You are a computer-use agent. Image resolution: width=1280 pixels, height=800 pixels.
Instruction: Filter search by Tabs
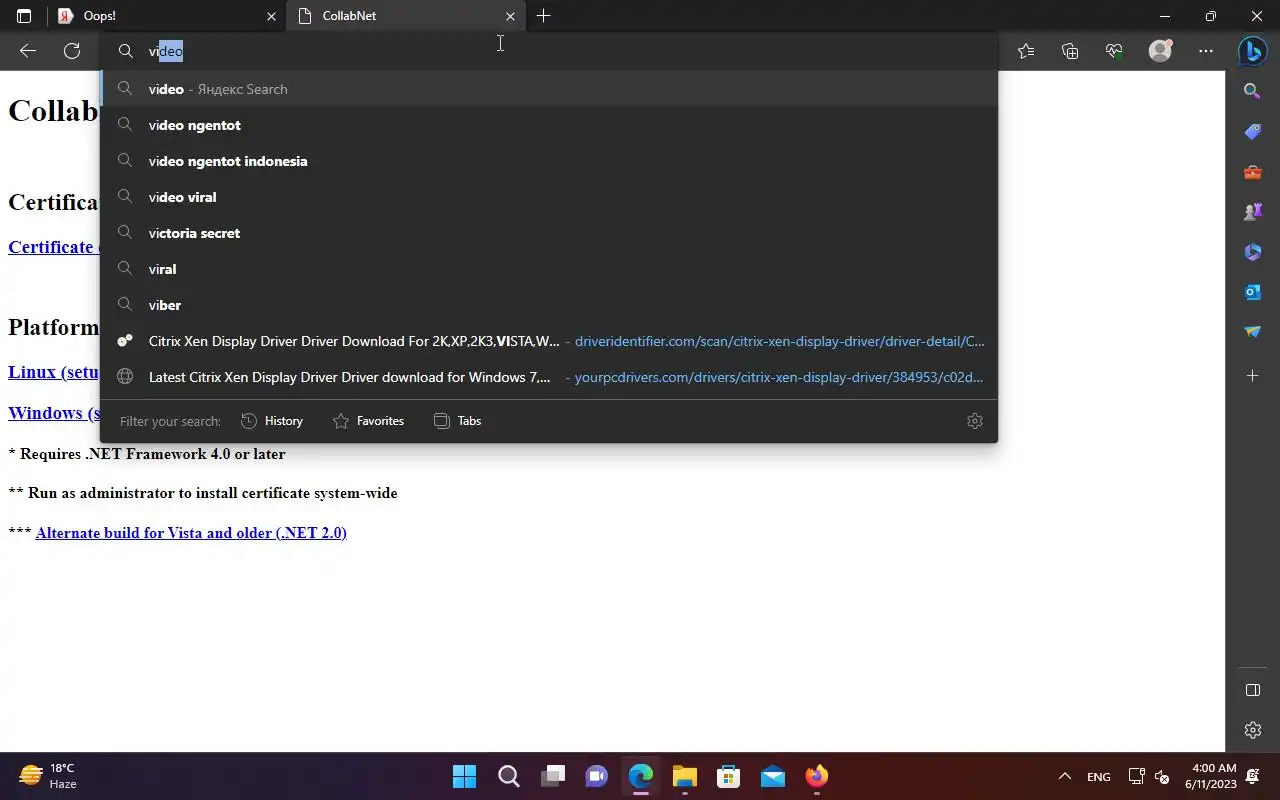tap(457, 421)
